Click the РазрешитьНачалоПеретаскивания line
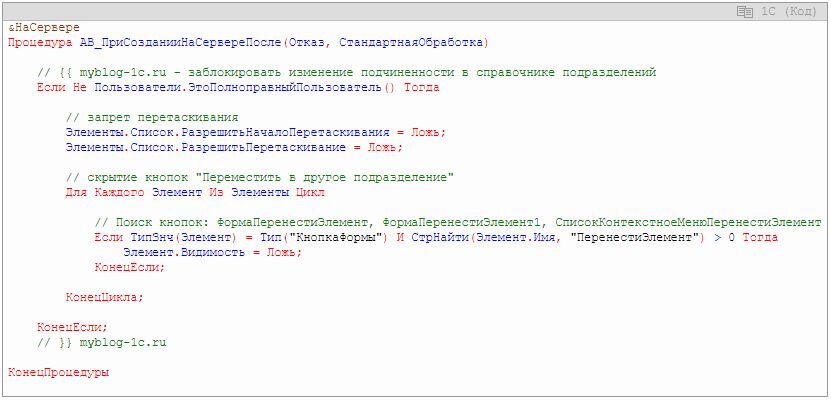831x401 pixels. (x=256, y=133)
